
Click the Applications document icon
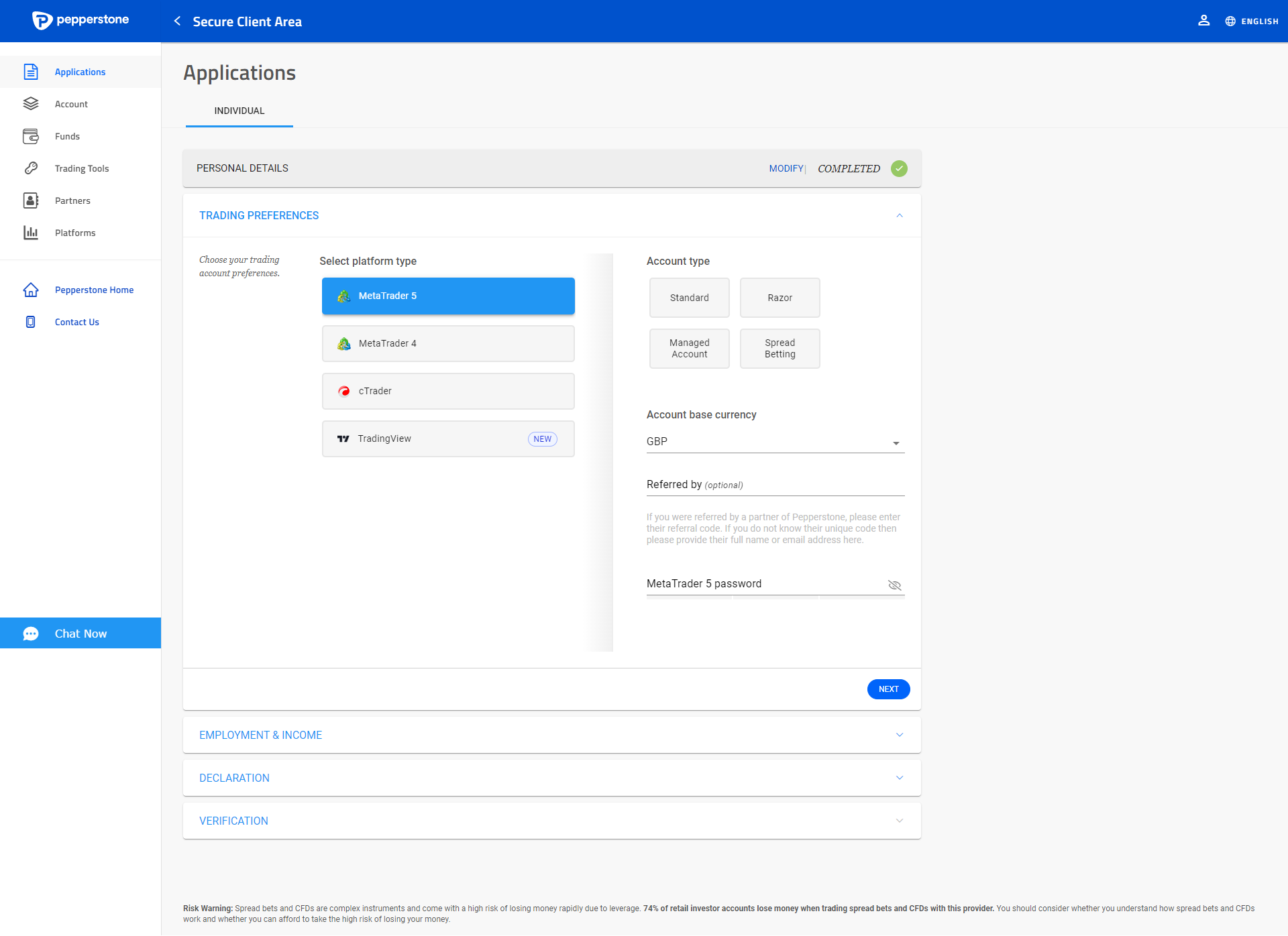coord(31,72)
